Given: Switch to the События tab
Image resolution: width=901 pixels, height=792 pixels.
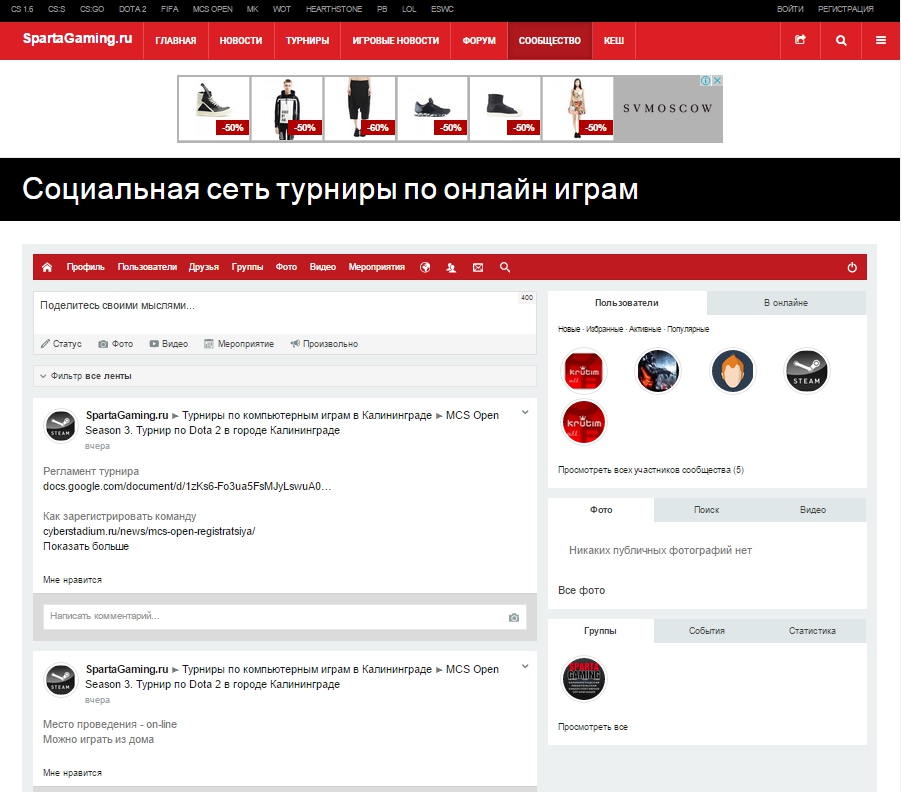Looking at the screenshot, I should point(707,631).
